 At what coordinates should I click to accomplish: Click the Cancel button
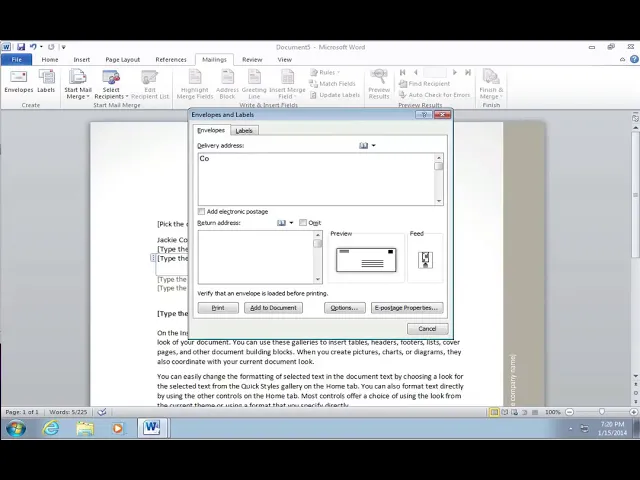click(x=427, y=329)
